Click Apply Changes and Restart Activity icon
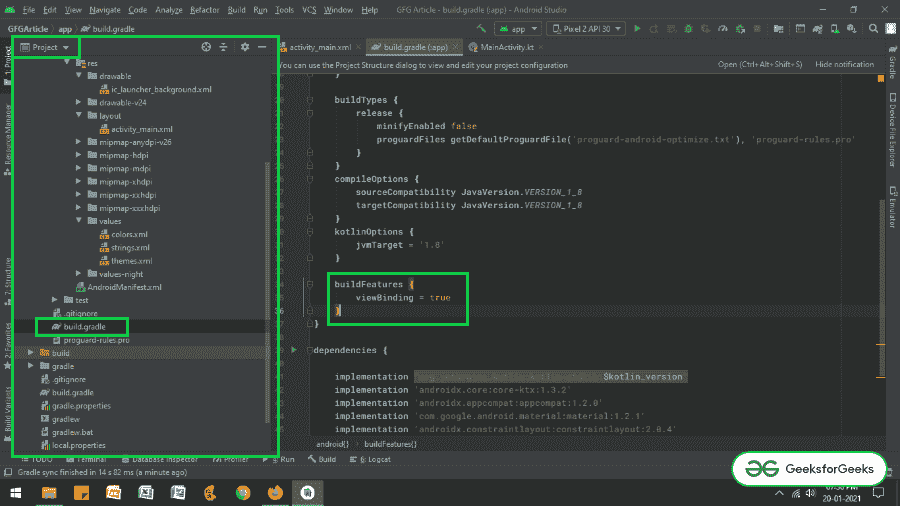The height and width of the screenshot is (506, 900). 654,29
